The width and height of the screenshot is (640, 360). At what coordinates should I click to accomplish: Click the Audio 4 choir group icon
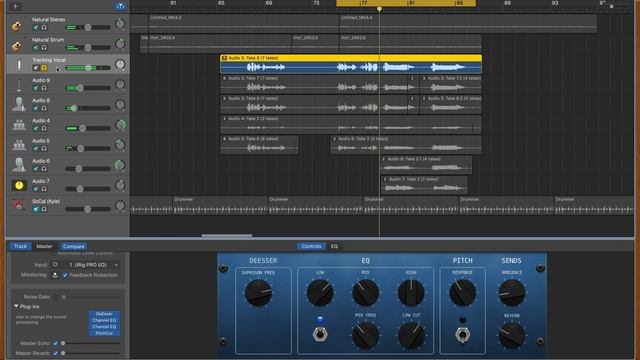19,124
